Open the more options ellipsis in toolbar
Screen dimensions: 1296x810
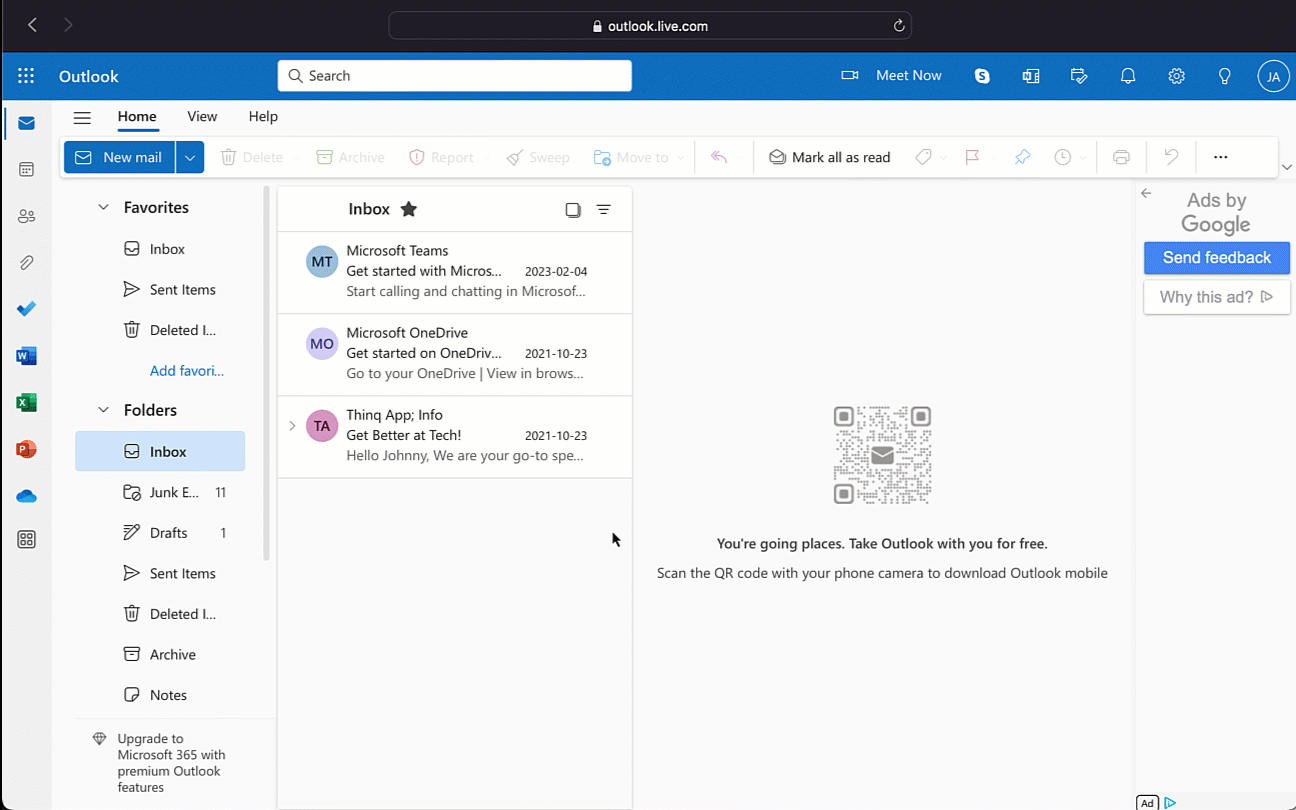pos(1220,157)
